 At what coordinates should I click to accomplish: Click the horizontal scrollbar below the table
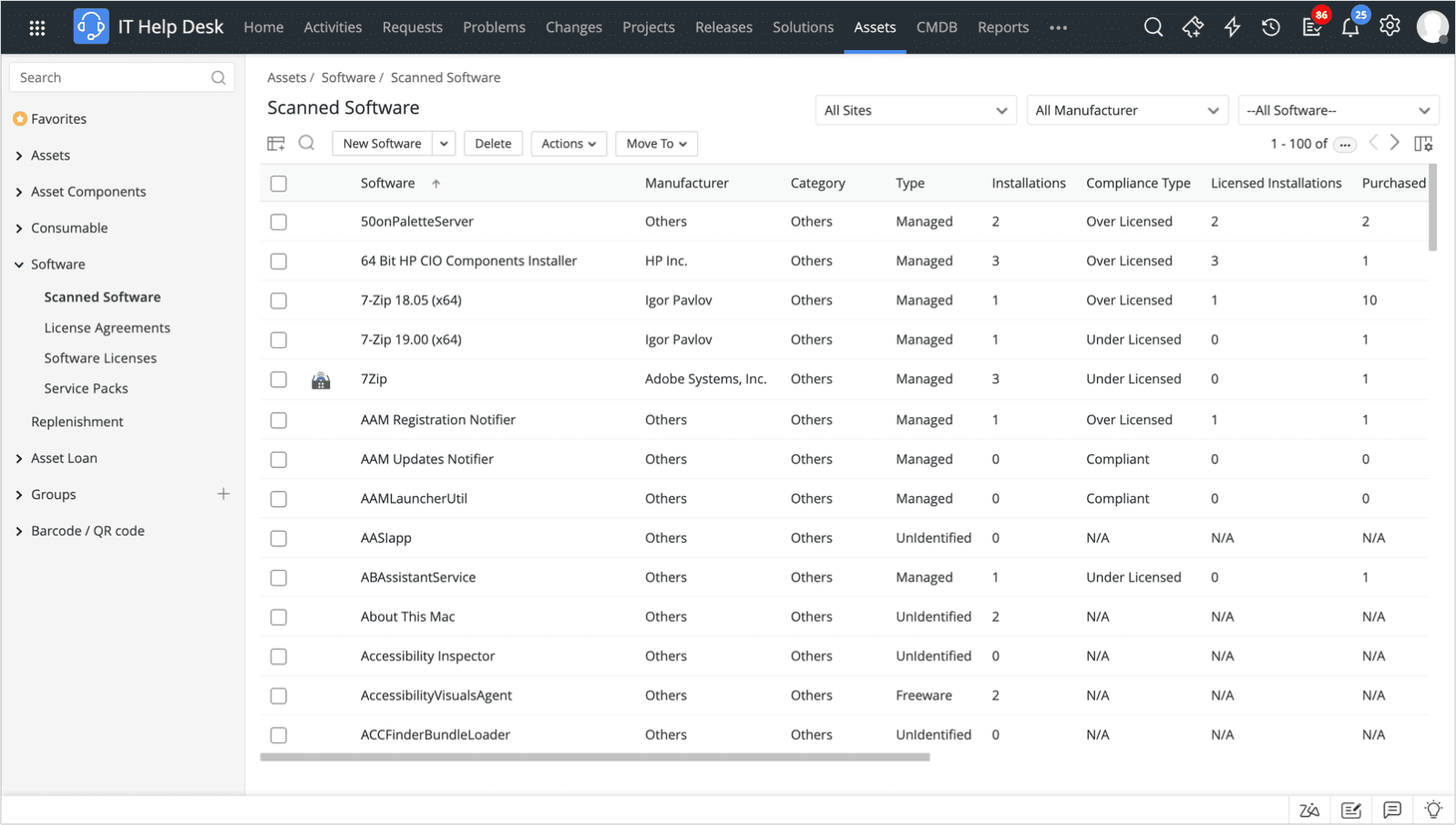[x=594, y=757]
